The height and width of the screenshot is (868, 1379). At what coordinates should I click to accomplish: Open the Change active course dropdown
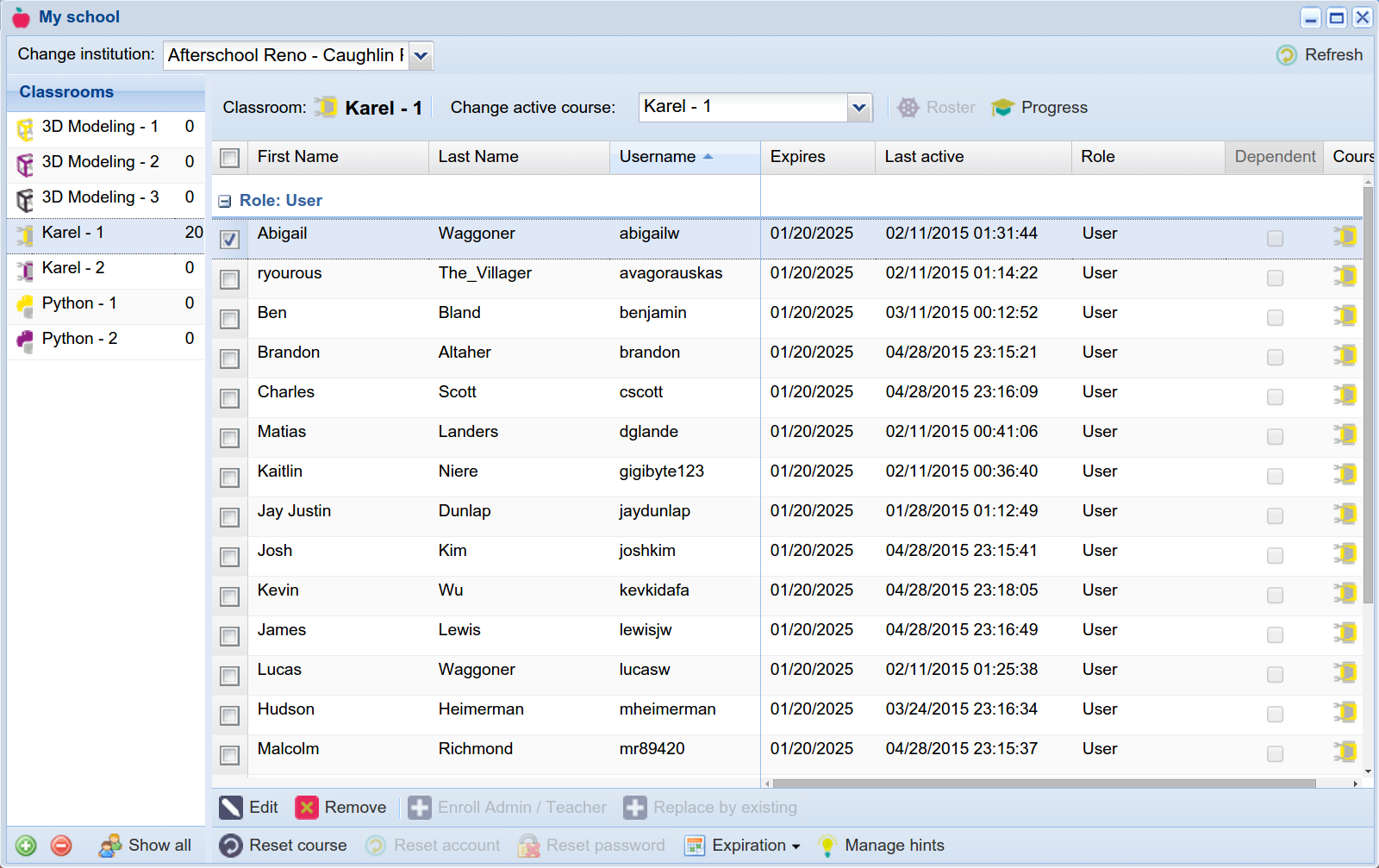pyautogui.click(x=858, y=107)
